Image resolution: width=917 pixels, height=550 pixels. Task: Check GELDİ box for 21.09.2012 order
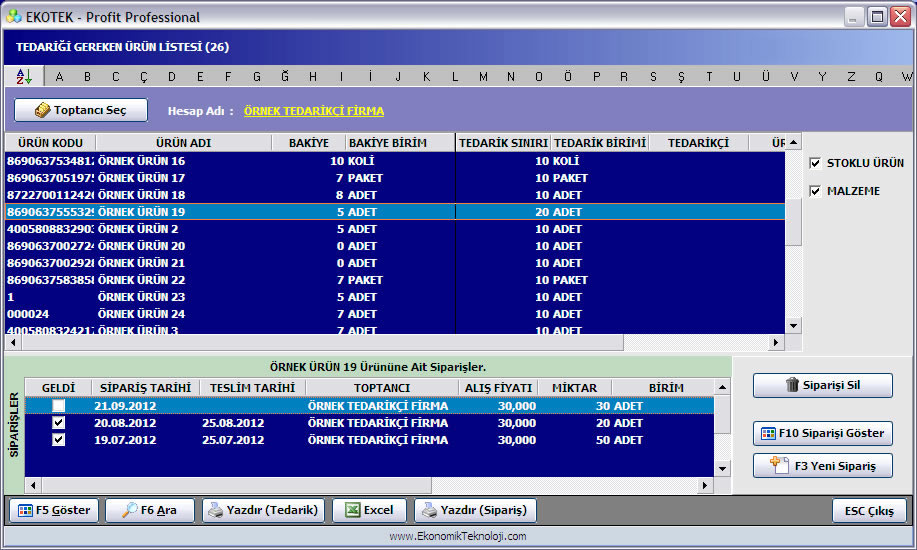[x=58, y=405]
